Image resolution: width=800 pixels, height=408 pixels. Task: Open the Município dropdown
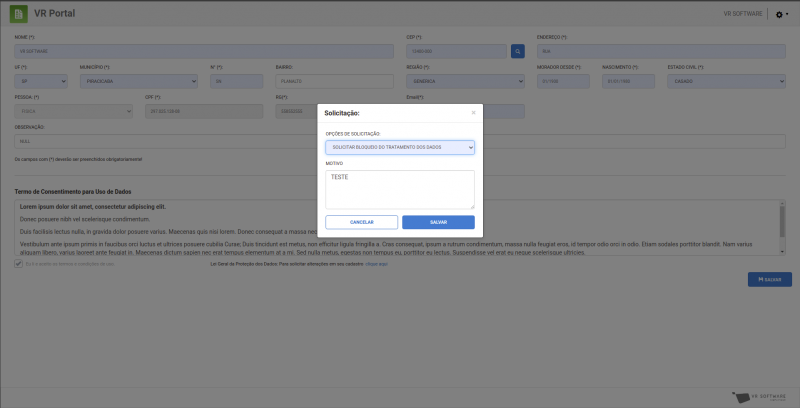138,81
